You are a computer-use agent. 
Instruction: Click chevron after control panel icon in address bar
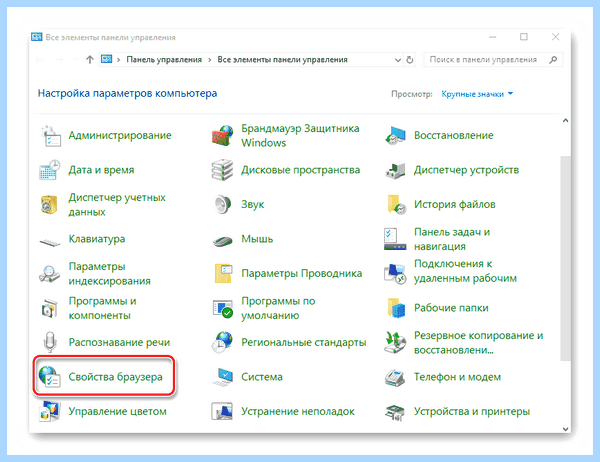[x=119, y=60]
